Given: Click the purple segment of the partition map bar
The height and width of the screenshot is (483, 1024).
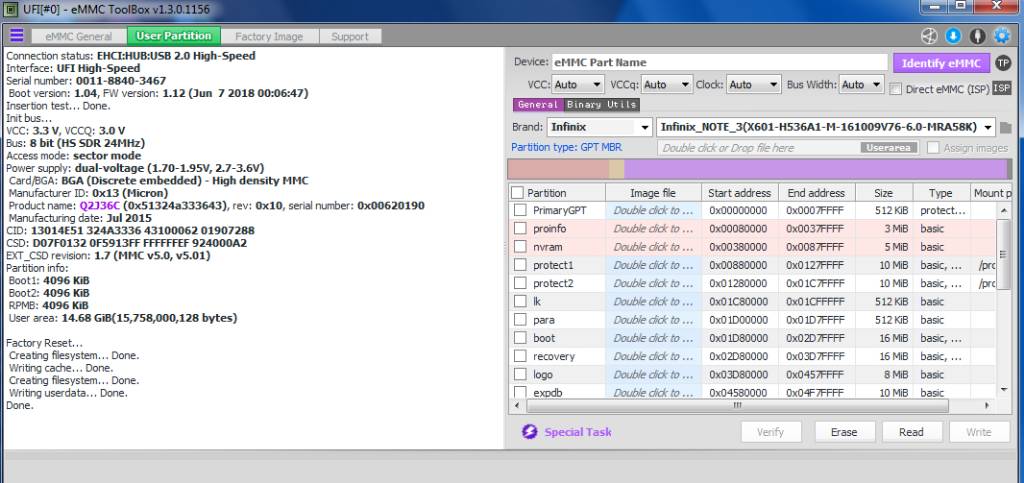Looking at the screenshot, I should pos(816,169).
